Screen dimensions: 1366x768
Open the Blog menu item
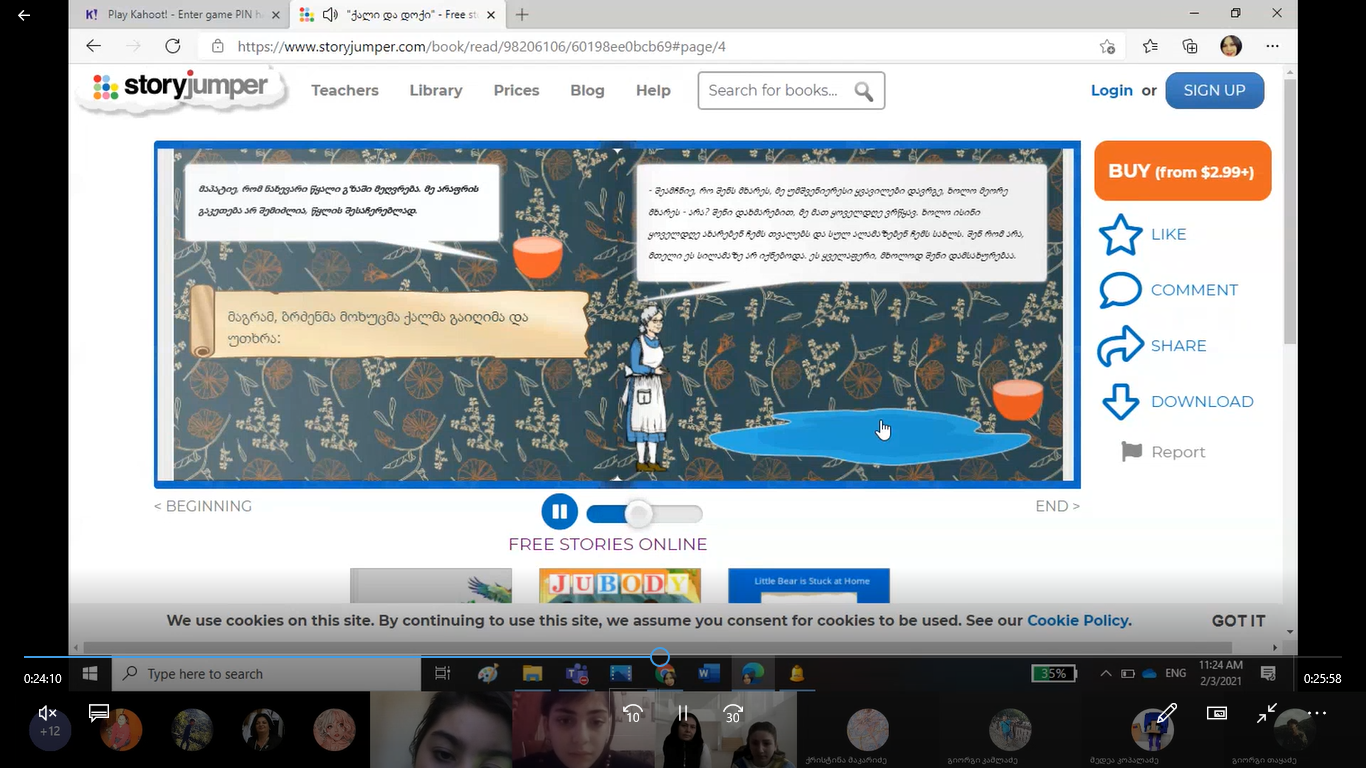tap(587, 90)
